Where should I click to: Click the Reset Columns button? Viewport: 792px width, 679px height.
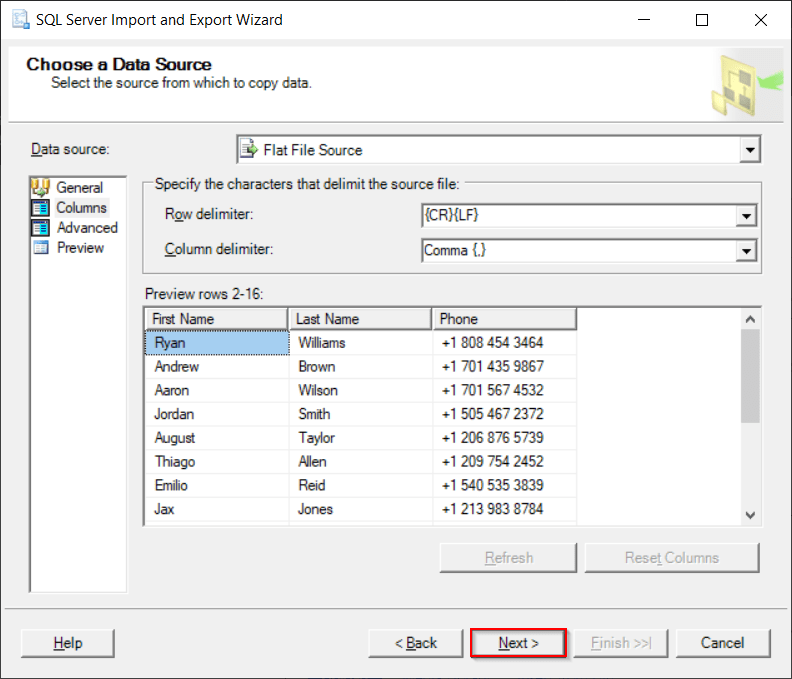(672, 558)
